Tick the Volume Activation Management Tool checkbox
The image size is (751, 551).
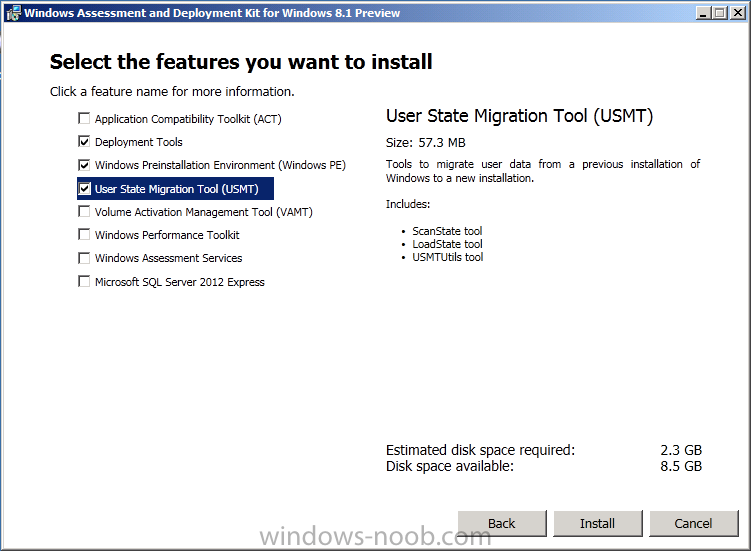(x=84, y=212)
